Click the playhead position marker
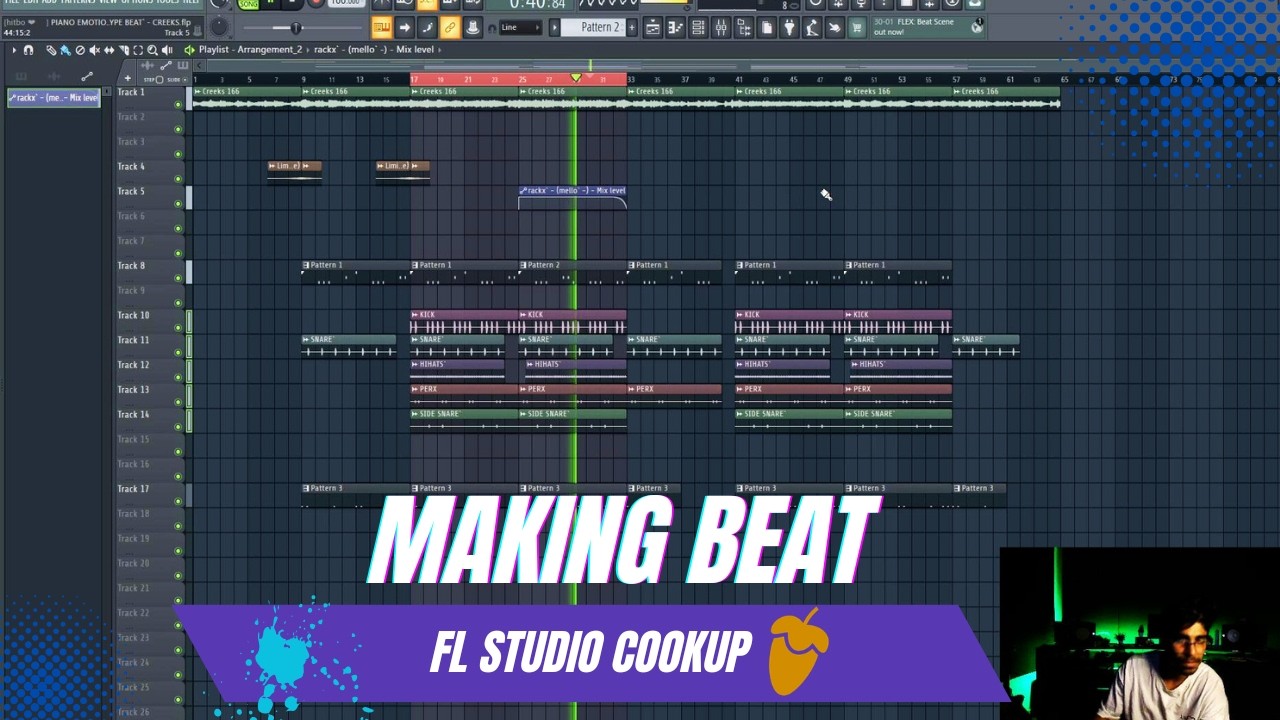 coord(576,78)
